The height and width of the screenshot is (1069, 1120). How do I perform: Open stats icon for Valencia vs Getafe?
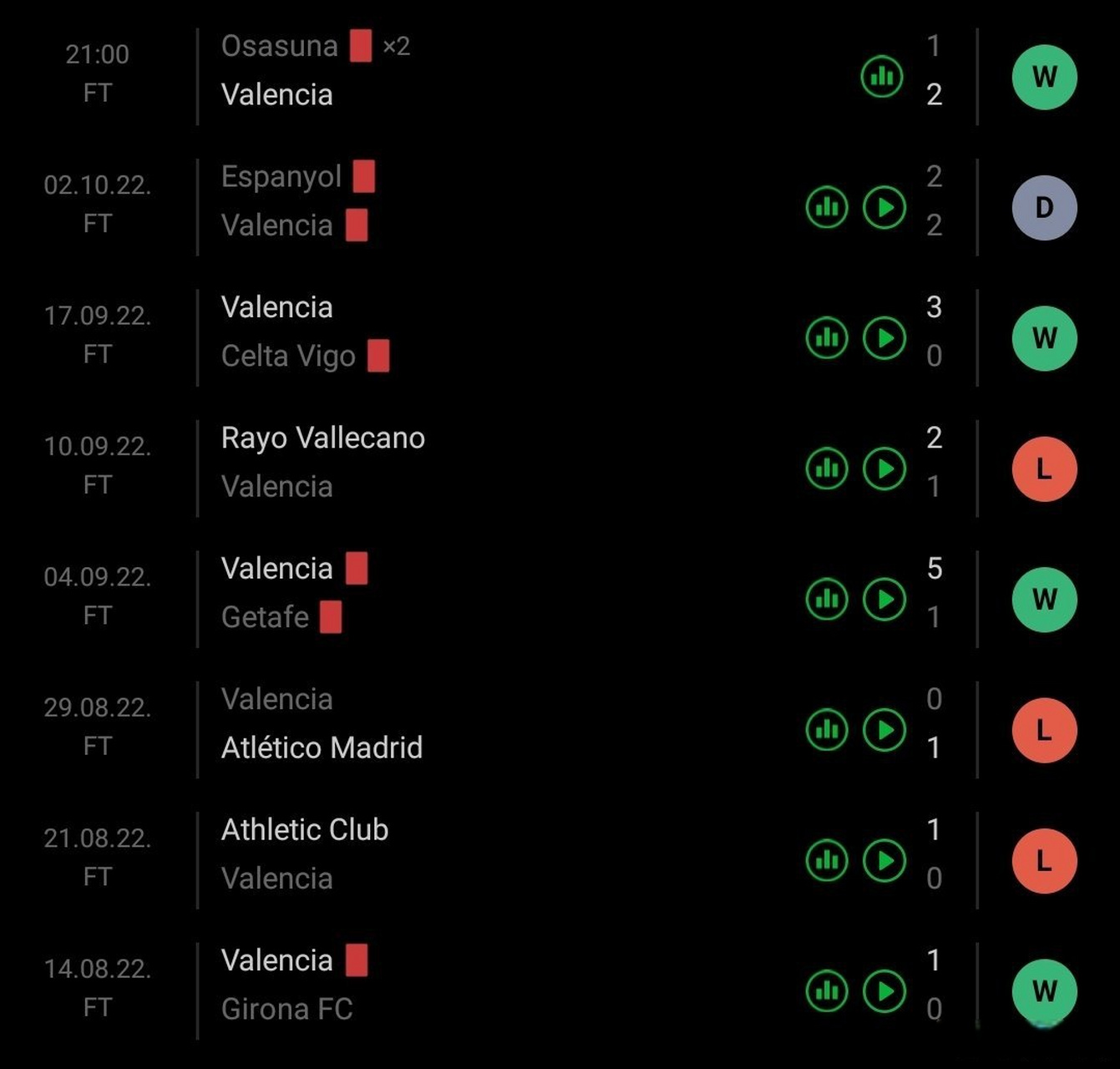coord(827,599)
